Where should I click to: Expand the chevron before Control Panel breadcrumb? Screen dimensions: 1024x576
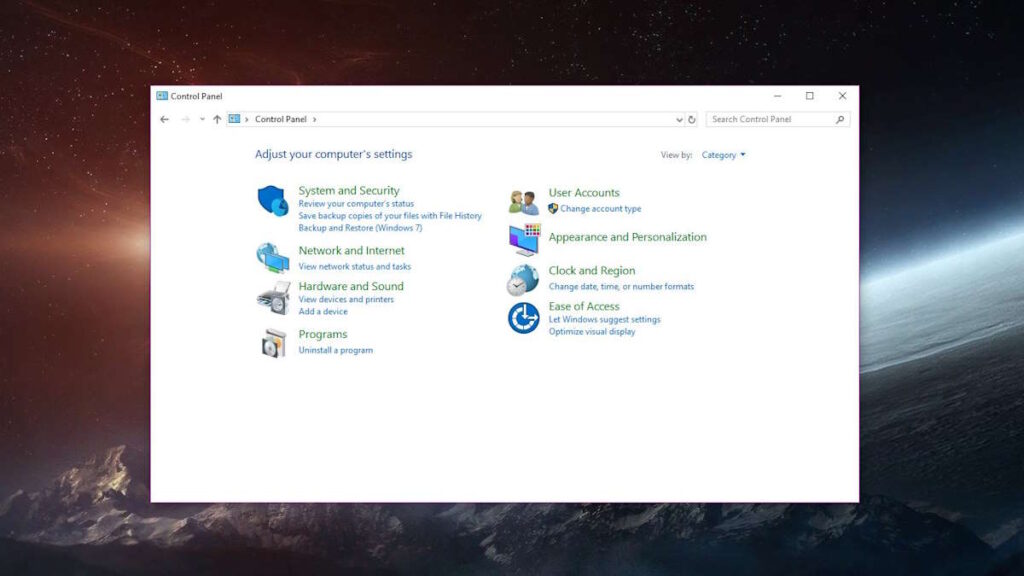247,120
